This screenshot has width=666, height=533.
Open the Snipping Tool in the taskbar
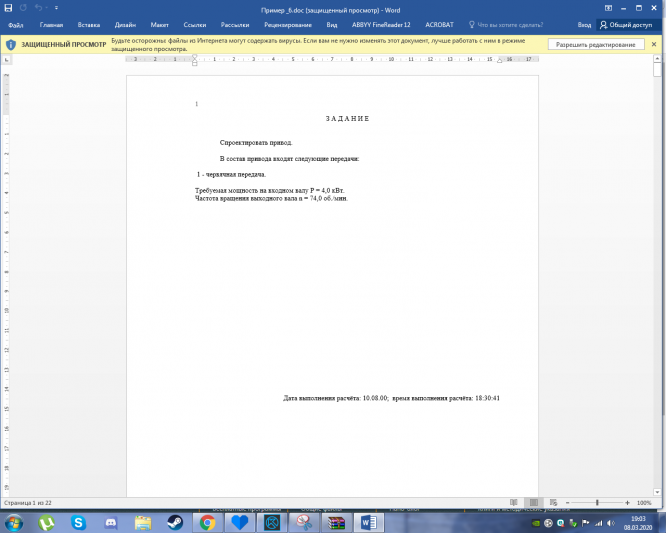[304, 522]
